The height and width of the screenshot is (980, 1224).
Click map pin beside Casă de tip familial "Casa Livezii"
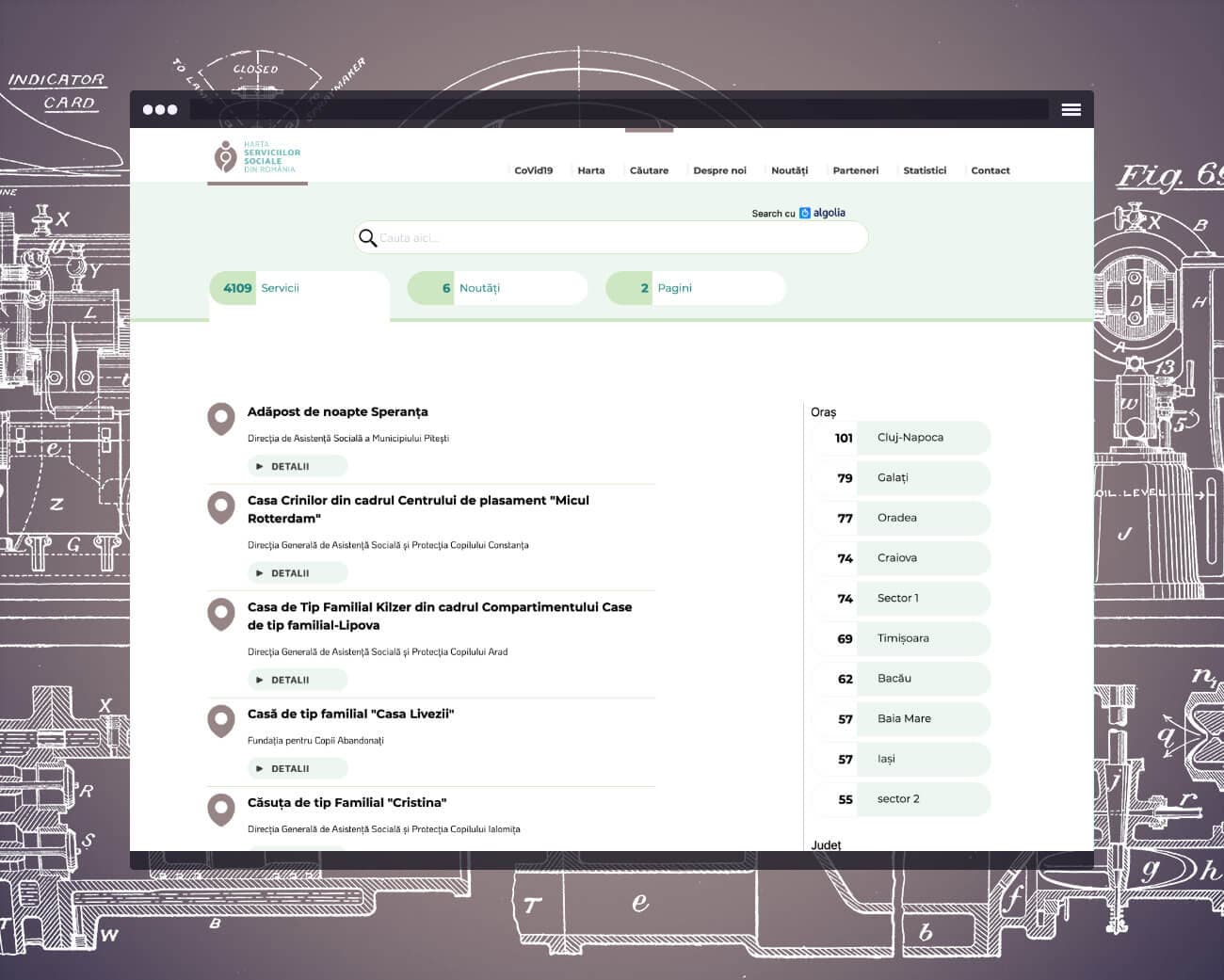pos(221,721)
